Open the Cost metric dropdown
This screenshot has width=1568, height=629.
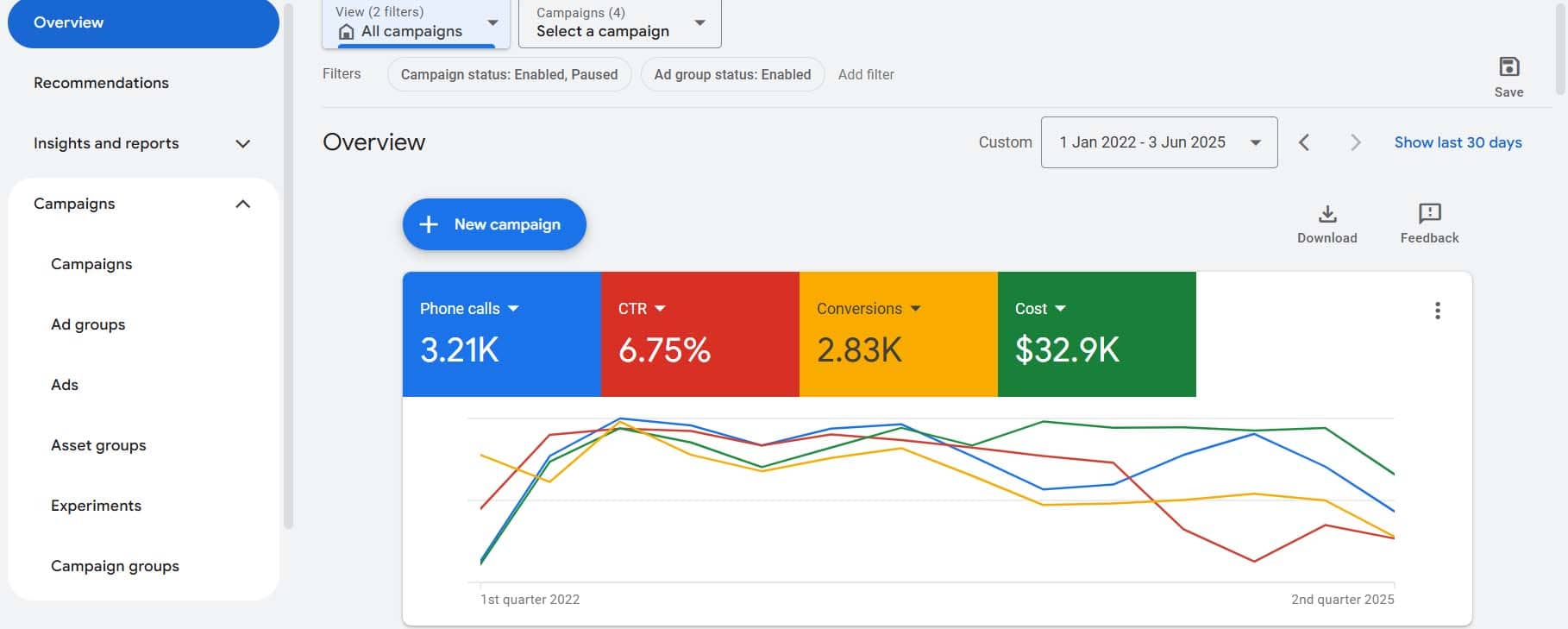point(1060,309)
